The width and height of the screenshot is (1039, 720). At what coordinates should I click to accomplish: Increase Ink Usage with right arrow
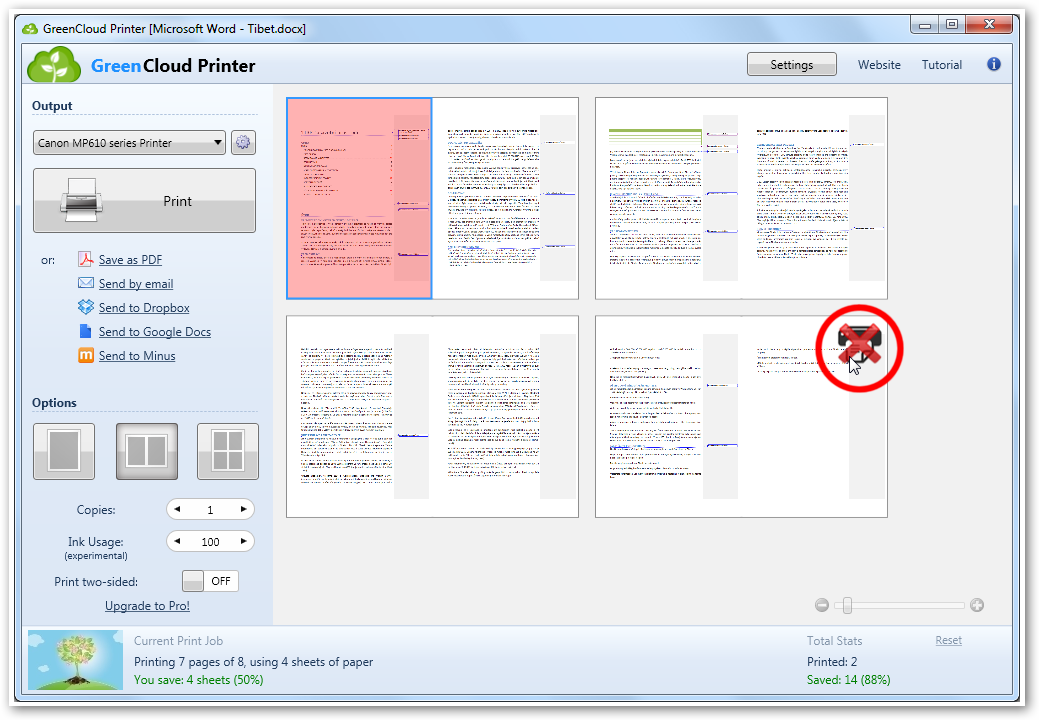(x=243, y=541)
